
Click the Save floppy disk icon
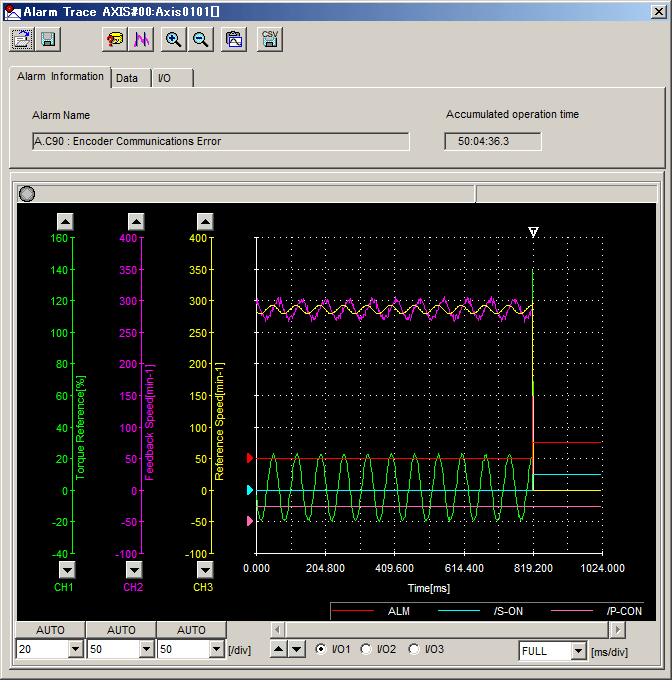pos(48,39)
